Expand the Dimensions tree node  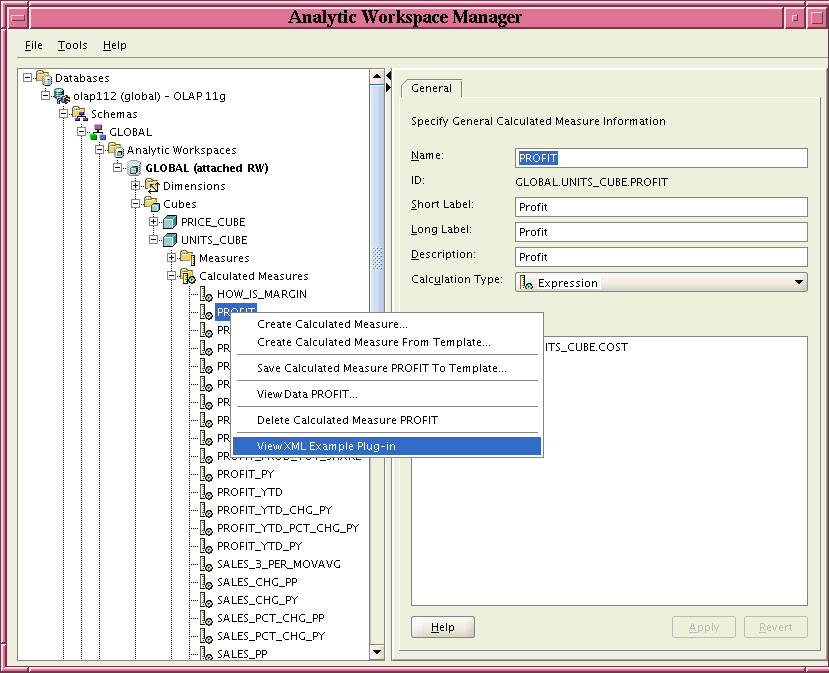[136, 186]
